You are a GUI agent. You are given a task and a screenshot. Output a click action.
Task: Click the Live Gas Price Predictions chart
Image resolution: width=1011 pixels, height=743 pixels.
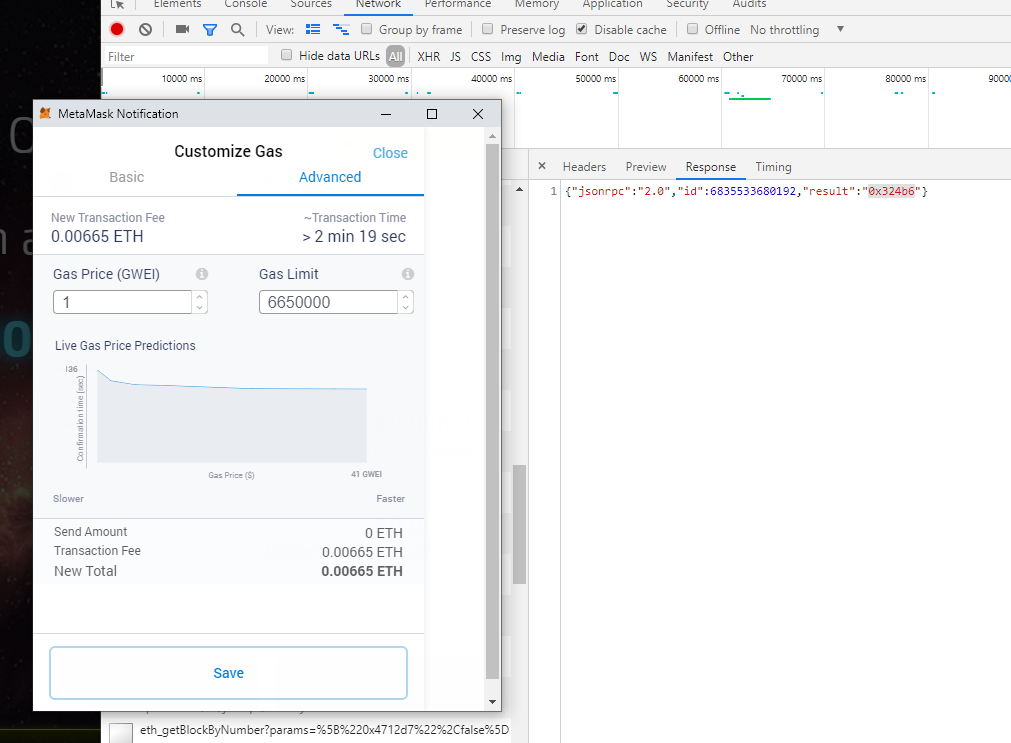coord(232,416)
